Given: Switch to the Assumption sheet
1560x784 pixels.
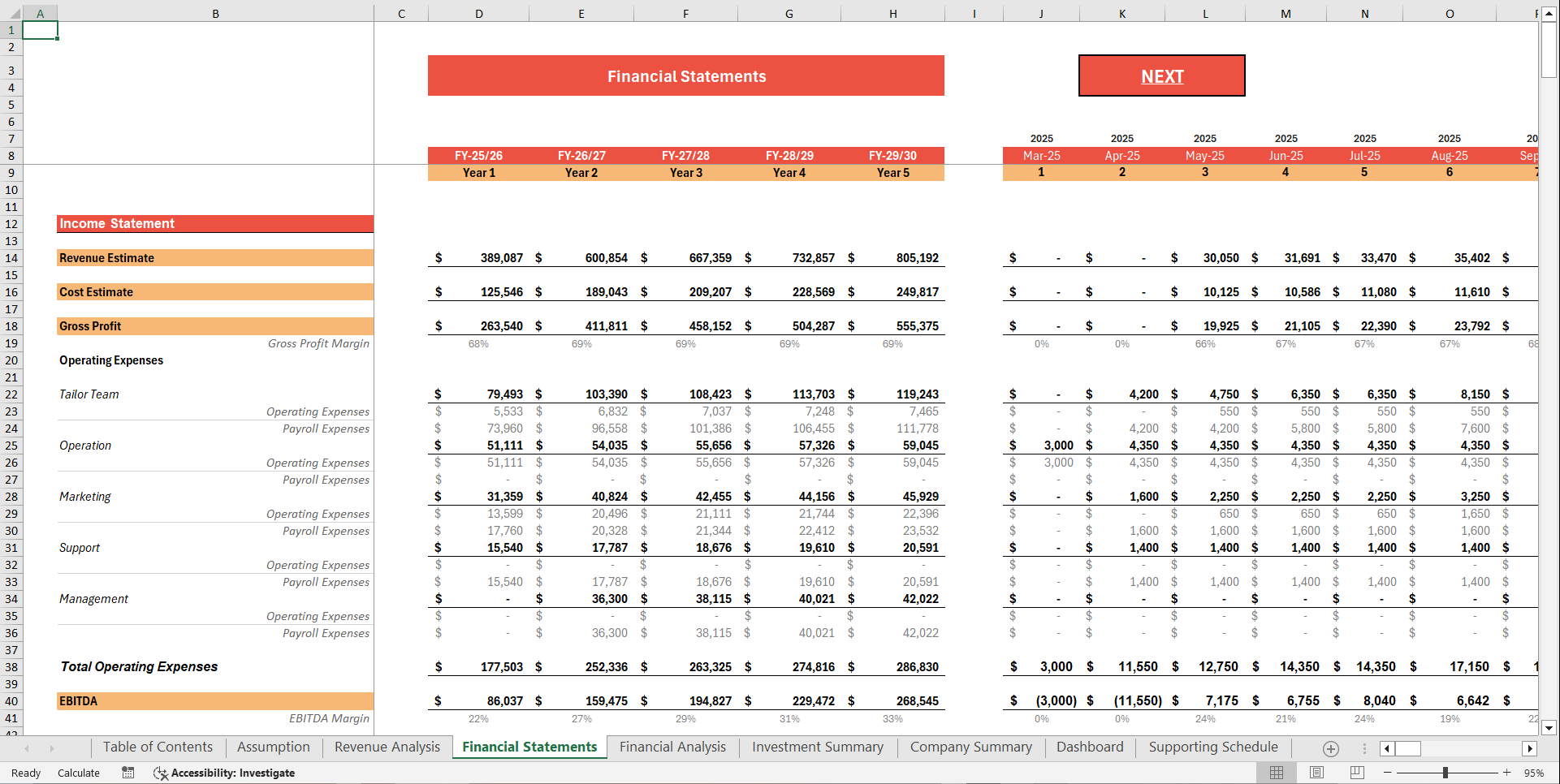Looking at the screenshot, I should pos(273,747).
